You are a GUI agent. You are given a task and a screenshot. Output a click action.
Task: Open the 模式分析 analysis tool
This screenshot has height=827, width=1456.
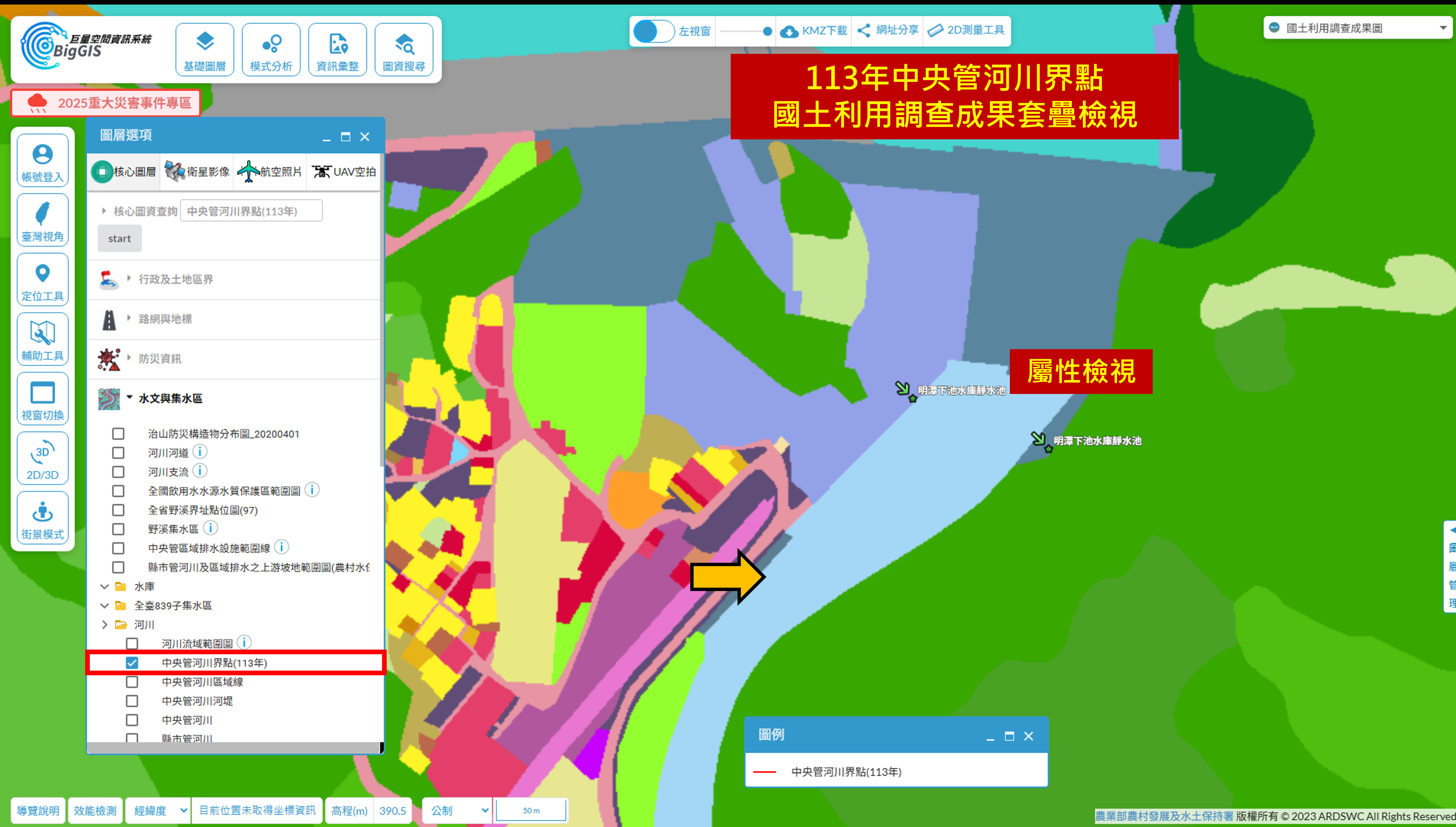pos(271,49)
